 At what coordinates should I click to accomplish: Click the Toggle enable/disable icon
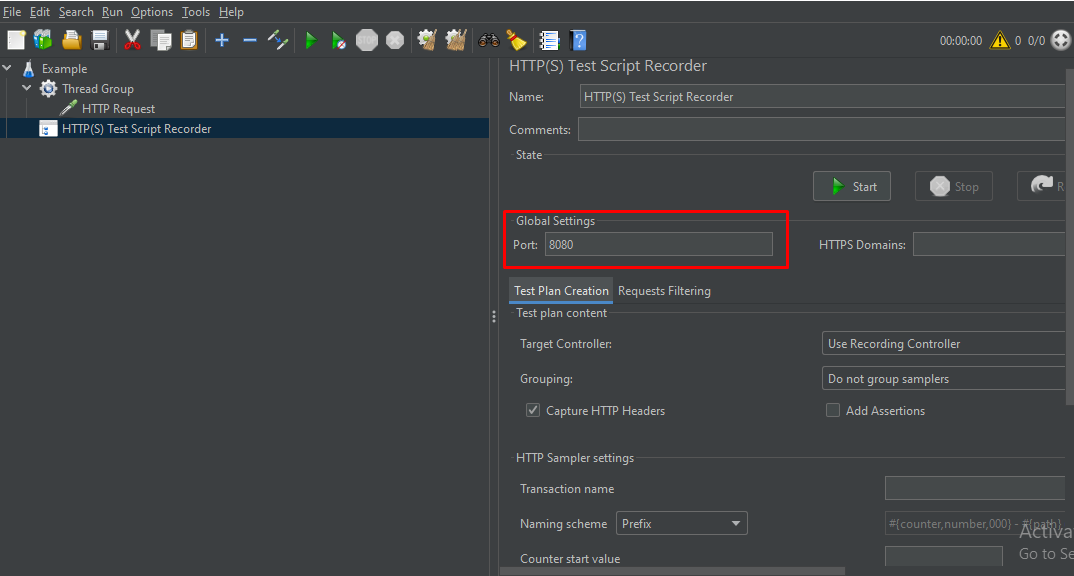point(278,40)
